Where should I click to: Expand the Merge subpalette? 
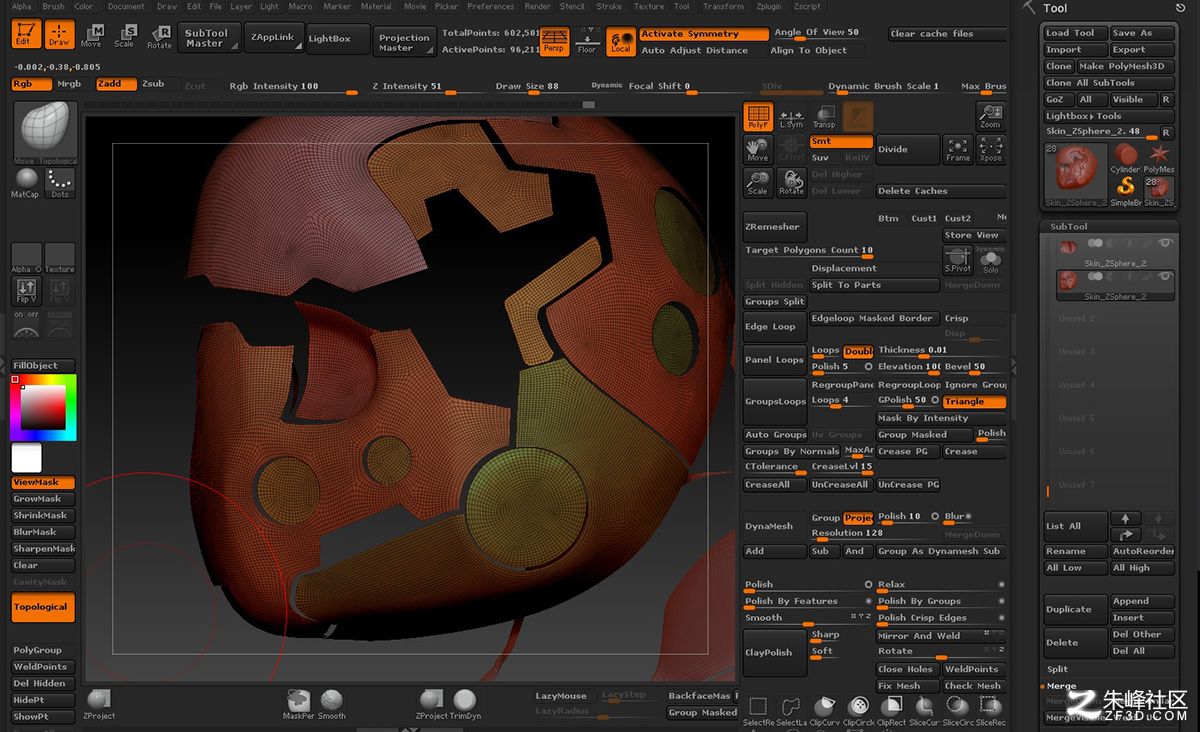1062,686
